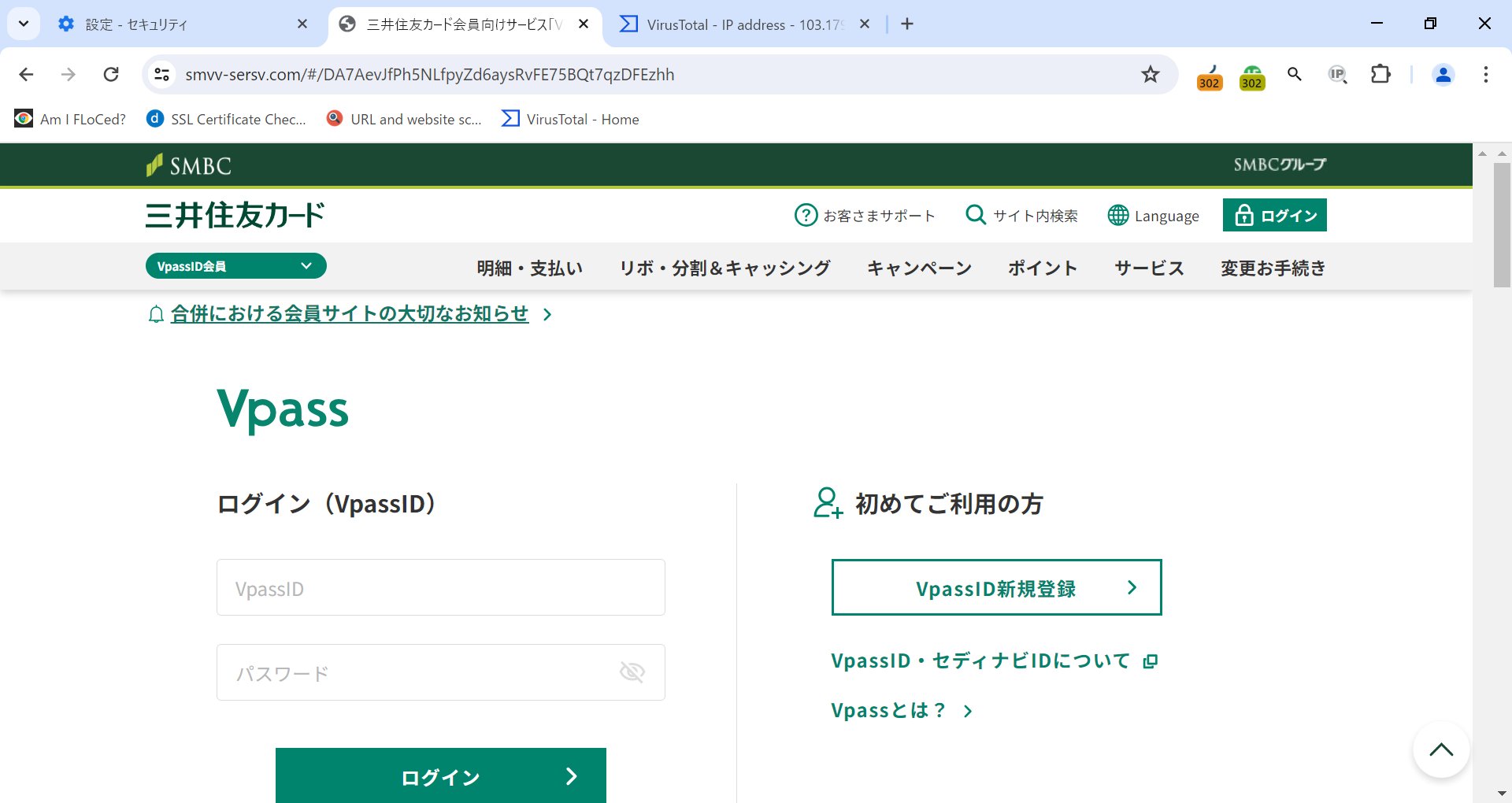
Task: Click the VpassID input field
Action: 441,587
